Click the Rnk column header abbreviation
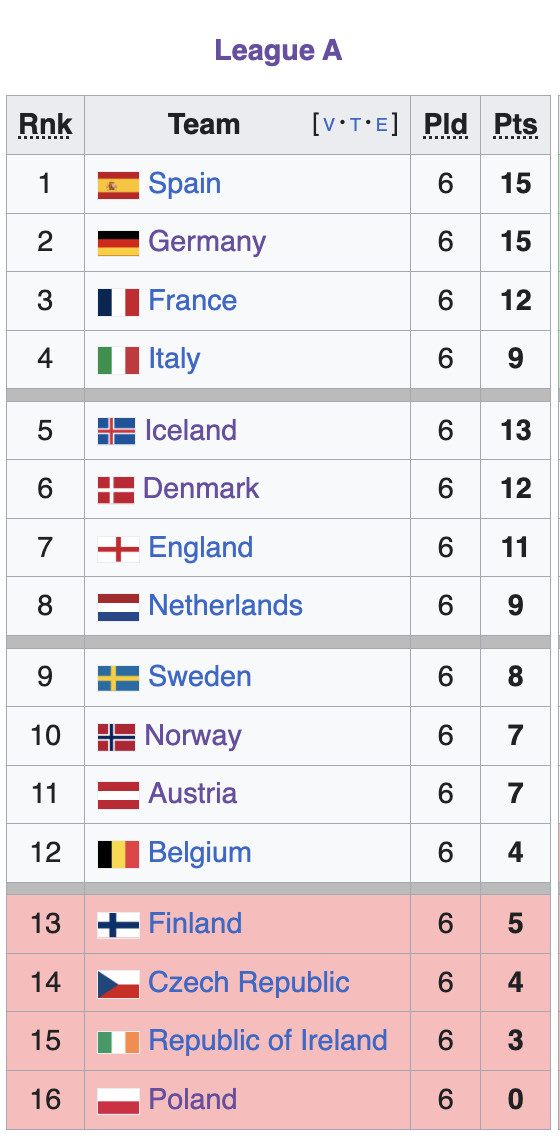 (45, 125)
